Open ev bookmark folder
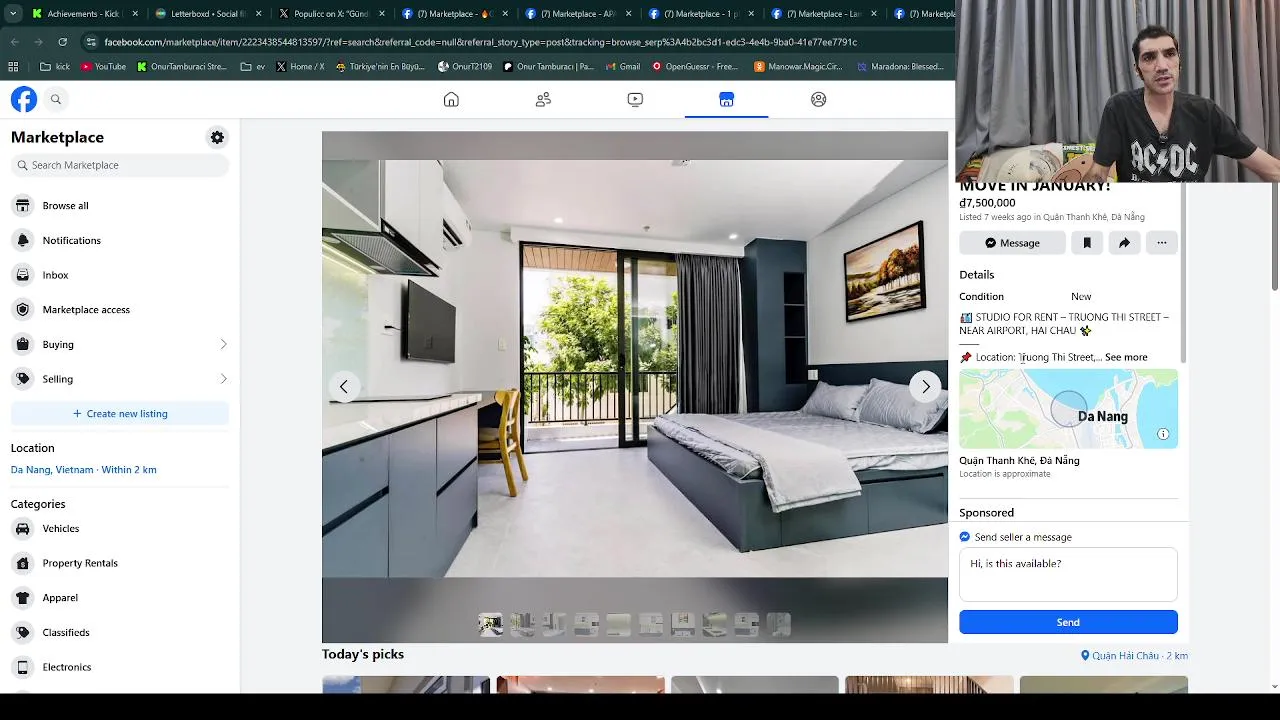The height and width of the screenshot is (720, 1280). point(253,67)
